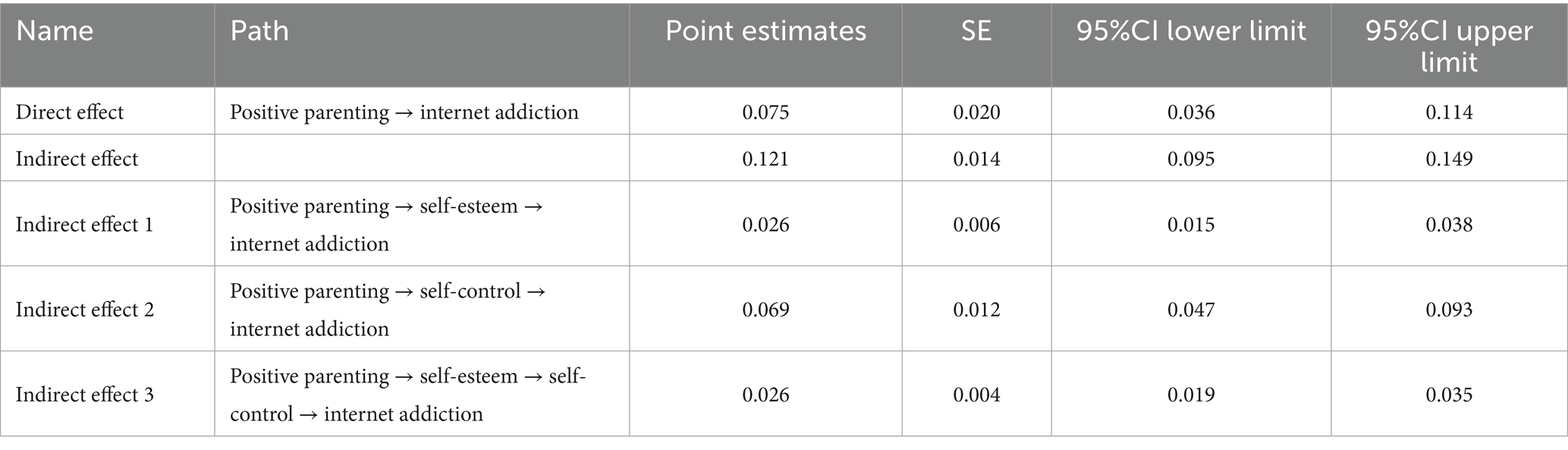Image resolution: width=1568 pixels, height=450 pixels.
Task: Select the 0.047 lower limit value
Action: coord(1191,310)
